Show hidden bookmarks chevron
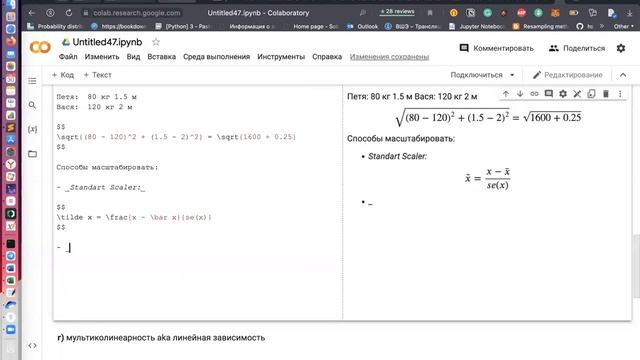Viewport: 640px width, 360px height. click(x=602, y=26)
